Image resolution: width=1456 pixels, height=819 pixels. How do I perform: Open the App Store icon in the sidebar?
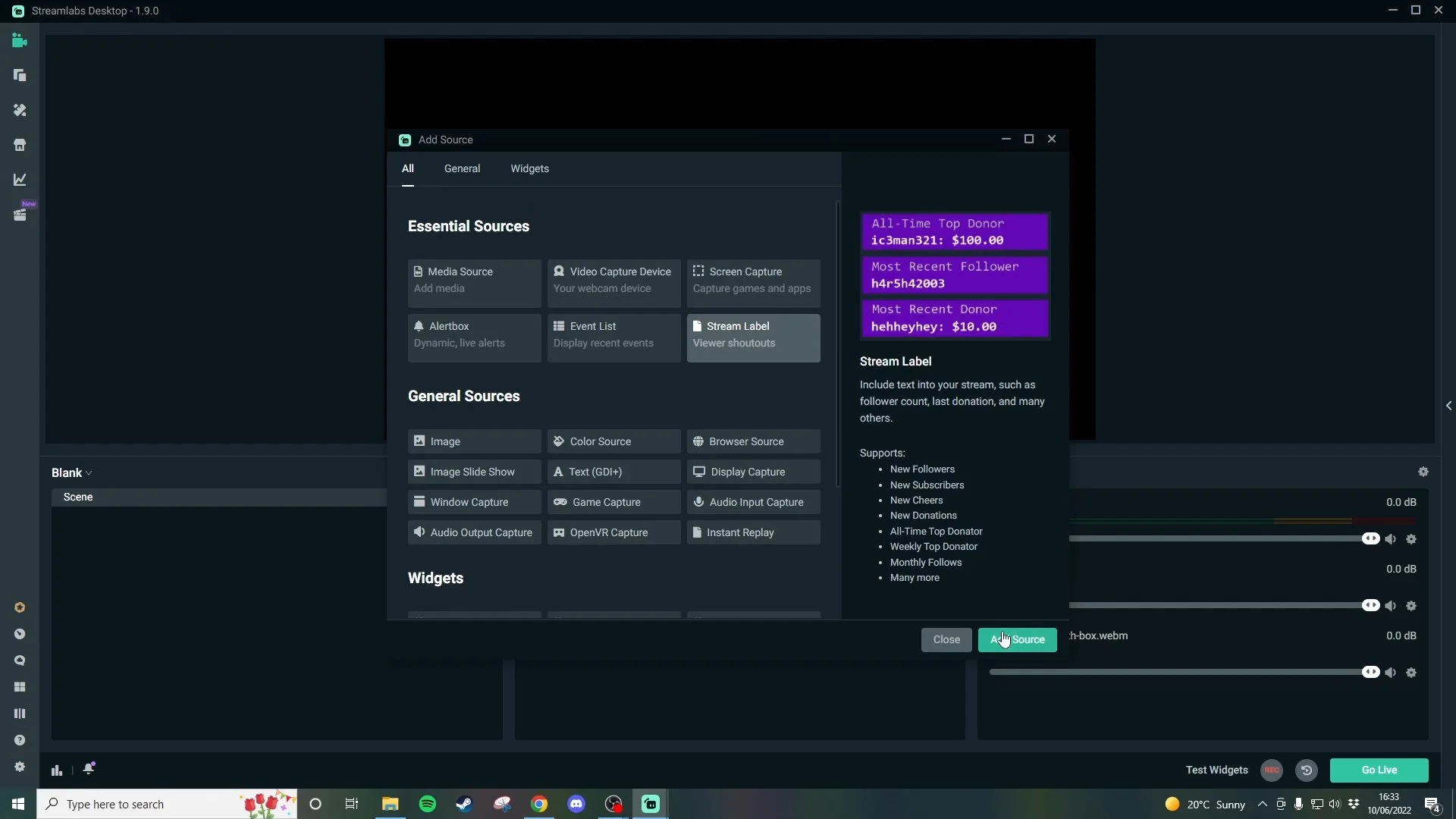click(x=20, y=145)
